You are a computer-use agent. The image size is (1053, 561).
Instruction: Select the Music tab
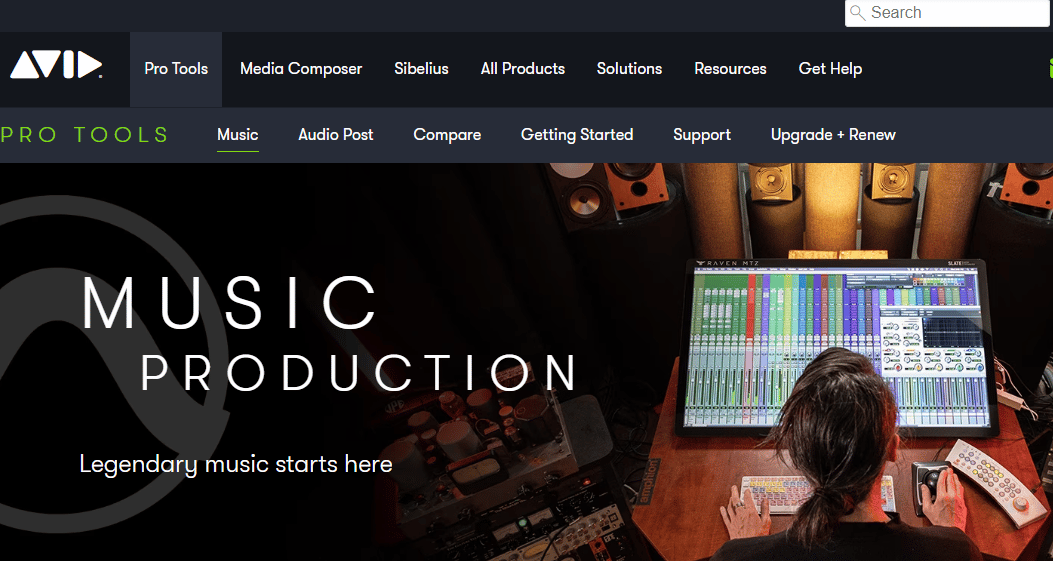tap(238, 135)
